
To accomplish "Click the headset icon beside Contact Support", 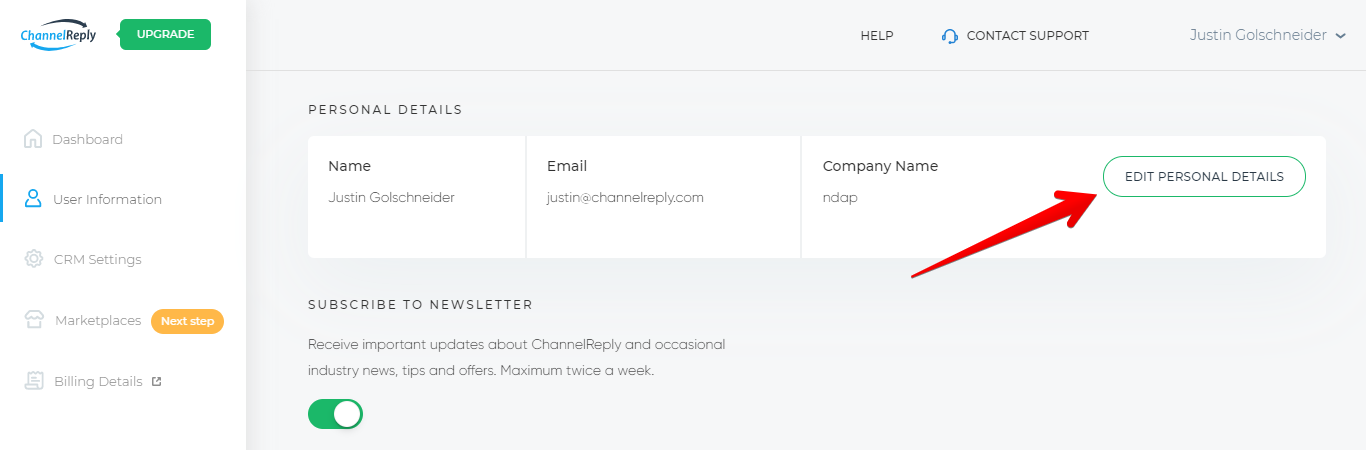I will pos(950,36).
